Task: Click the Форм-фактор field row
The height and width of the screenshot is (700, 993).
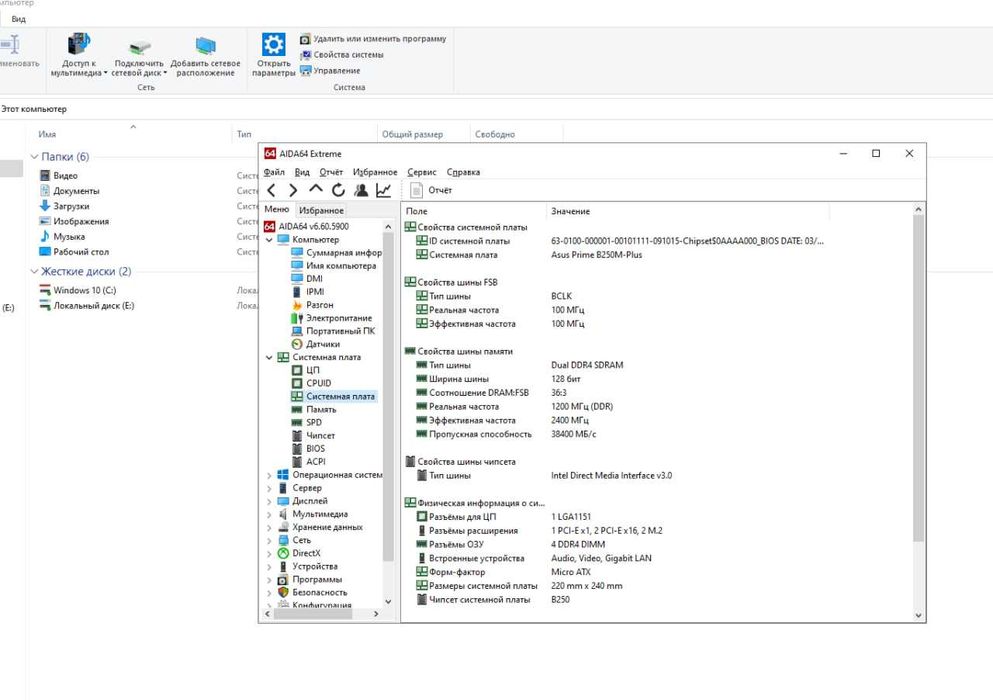Action: 503,572
